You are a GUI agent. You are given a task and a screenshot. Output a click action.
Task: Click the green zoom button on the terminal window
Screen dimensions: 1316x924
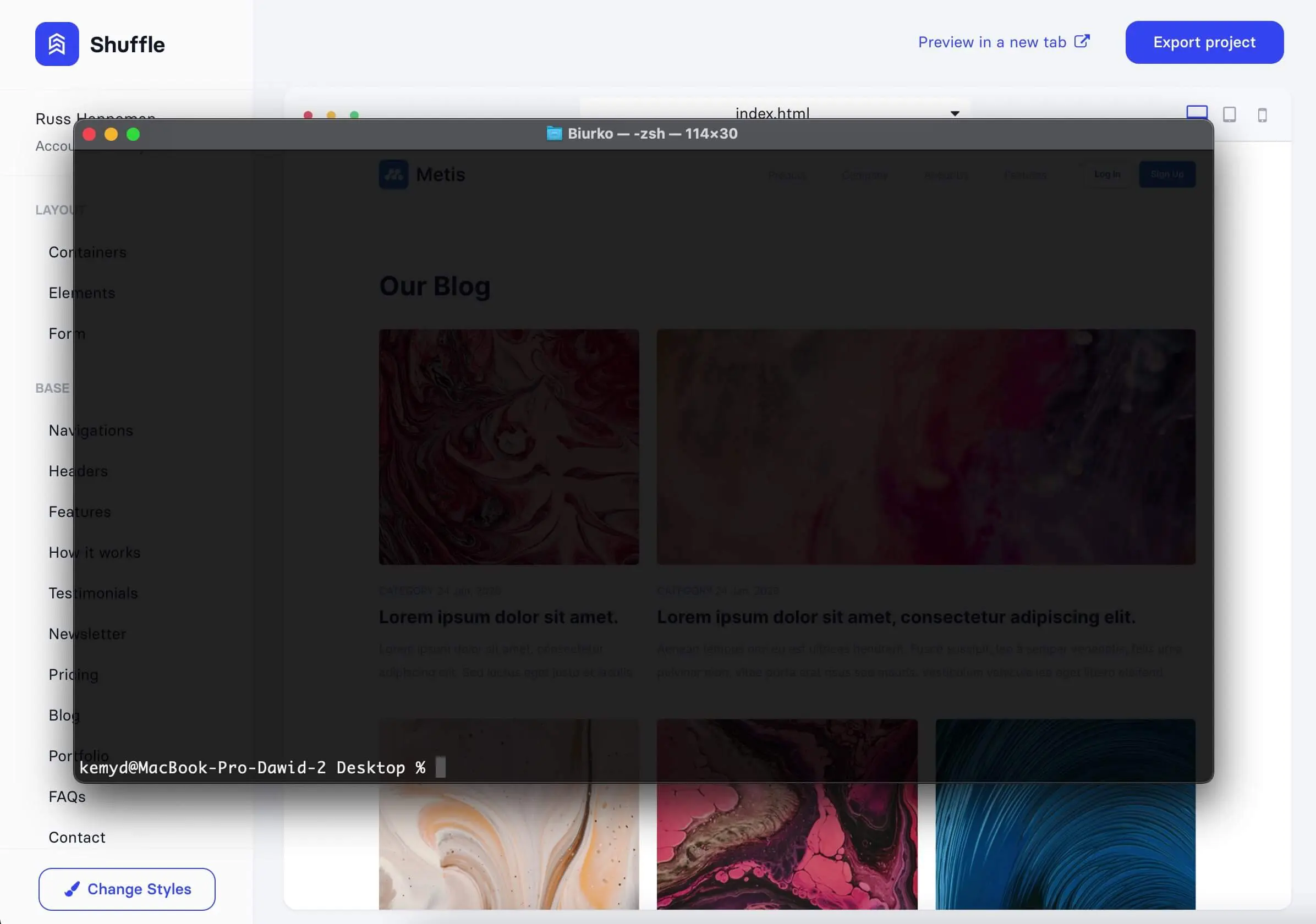(133, 134)
